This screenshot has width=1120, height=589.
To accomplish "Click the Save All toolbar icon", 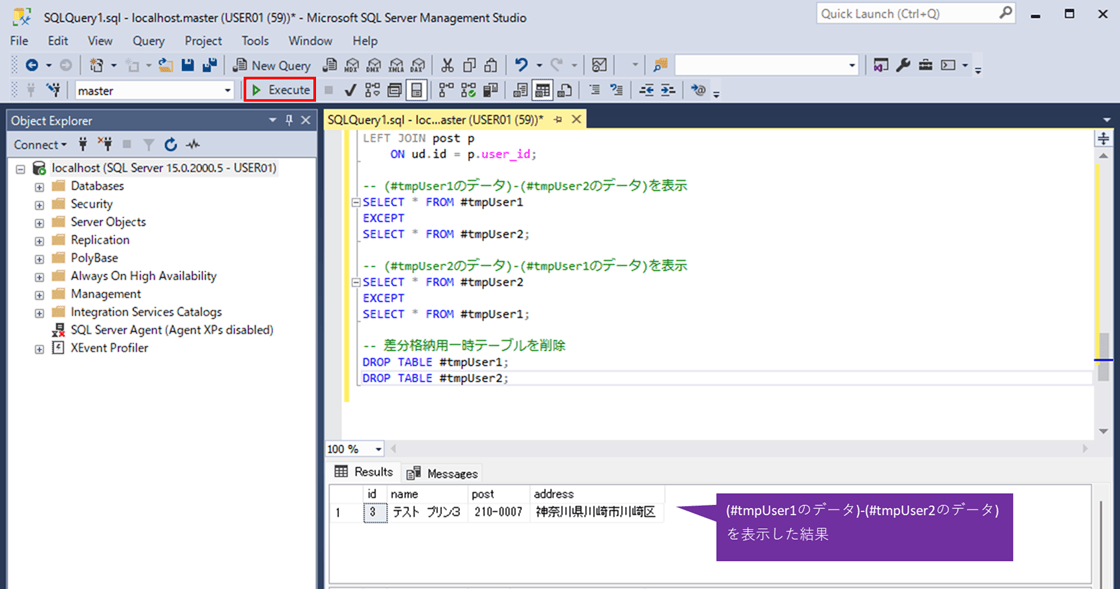I will coord(210,65).
